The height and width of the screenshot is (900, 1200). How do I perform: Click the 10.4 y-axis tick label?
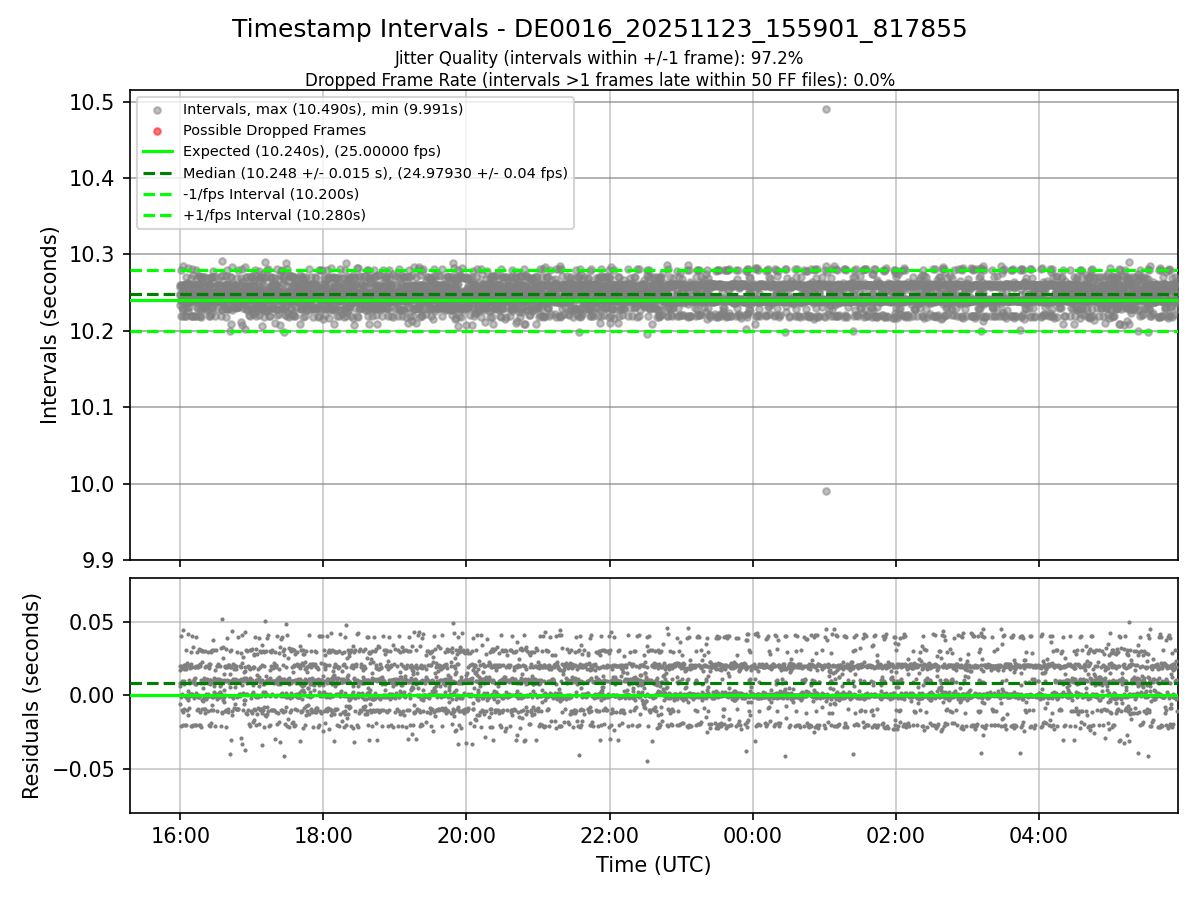click(93, 179)
